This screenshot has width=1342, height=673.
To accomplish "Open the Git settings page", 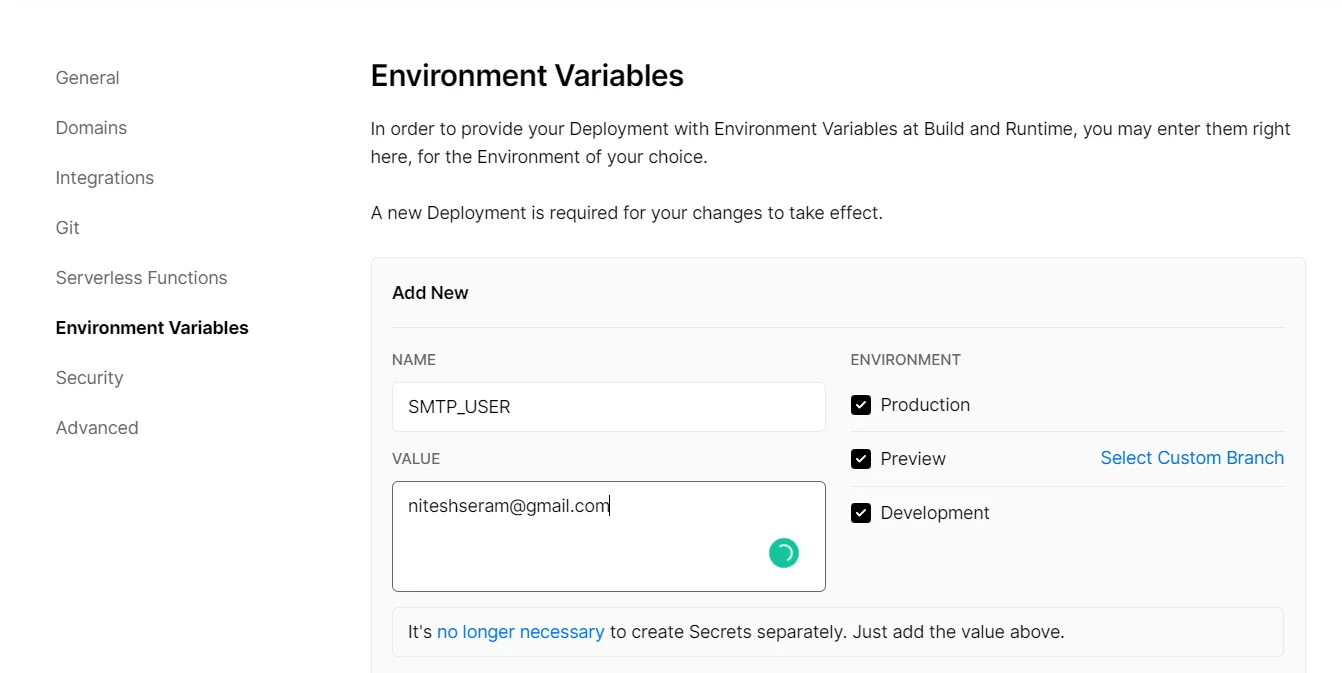I will point(67,227).
